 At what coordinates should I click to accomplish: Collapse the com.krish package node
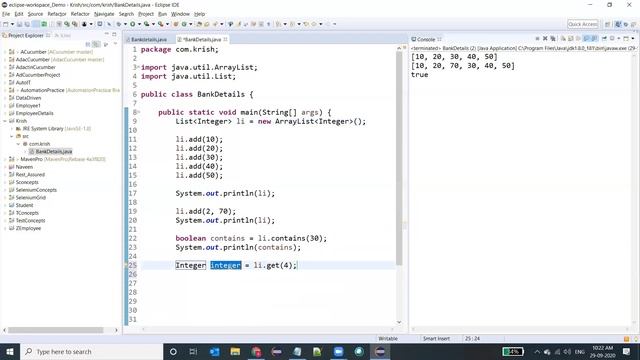click(x=18, y=144)
